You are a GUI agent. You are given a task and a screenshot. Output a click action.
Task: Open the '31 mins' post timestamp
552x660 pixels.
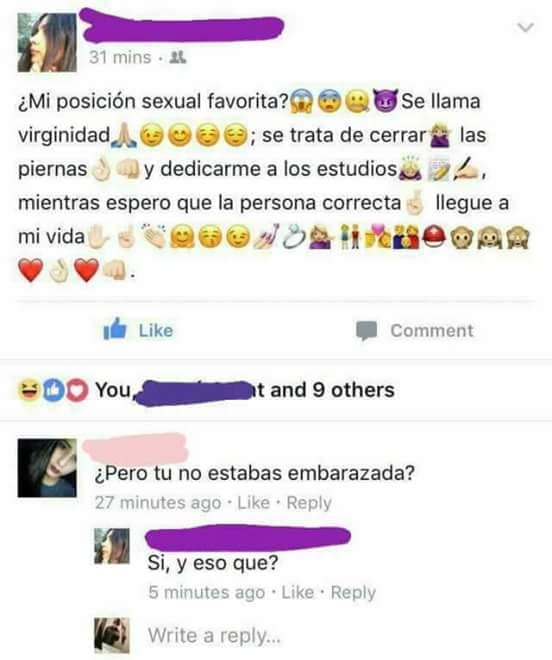click(x=120, y=57)
